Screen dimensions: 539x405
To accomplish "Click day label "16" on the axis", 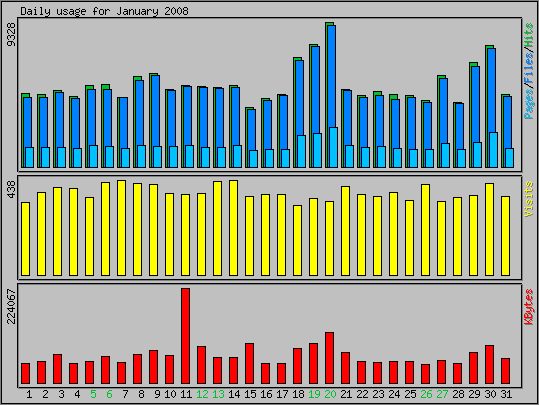I will click(266, 394).
